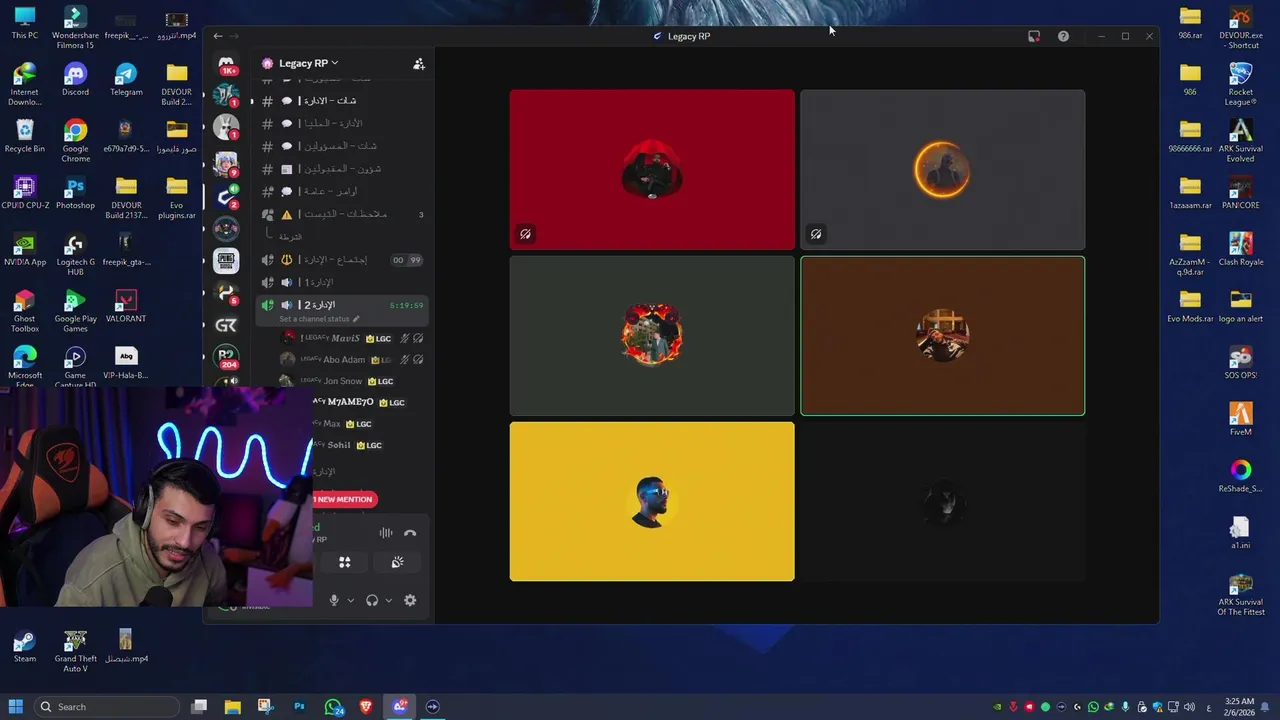
Task: Open the شات - المسؤولين channel
Action: click(342, 146)
